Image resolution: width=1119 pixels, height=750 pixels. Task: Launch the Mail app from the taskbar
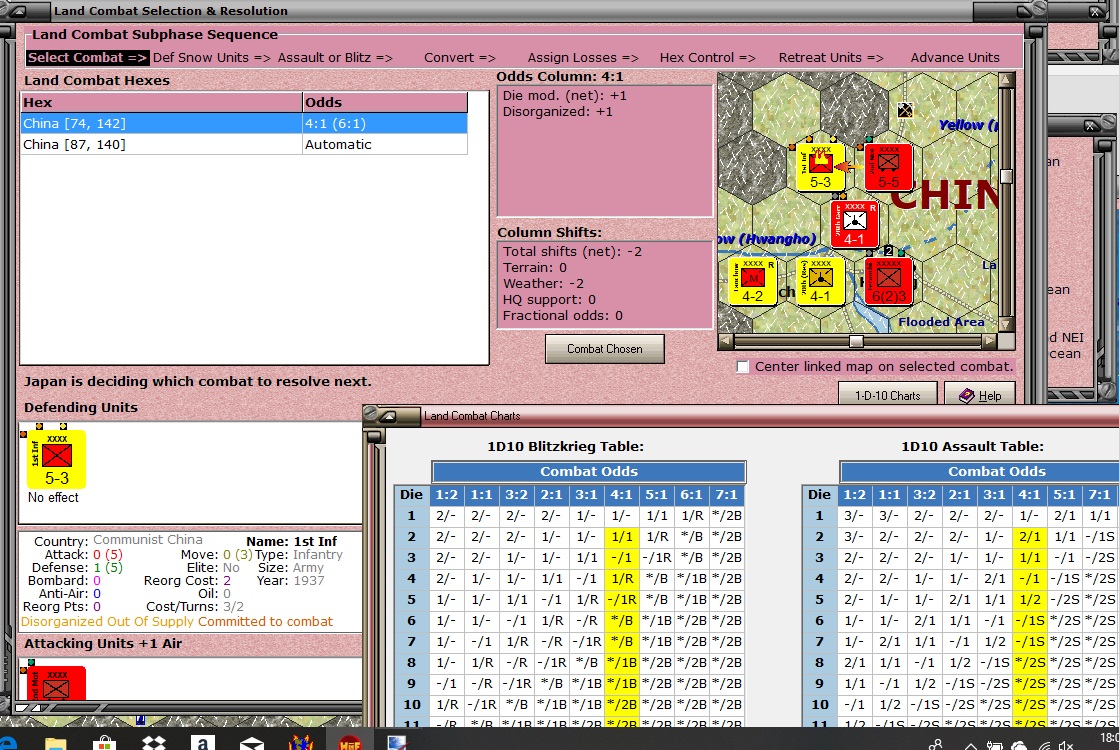pyautogui.click(x=251, y=743)
